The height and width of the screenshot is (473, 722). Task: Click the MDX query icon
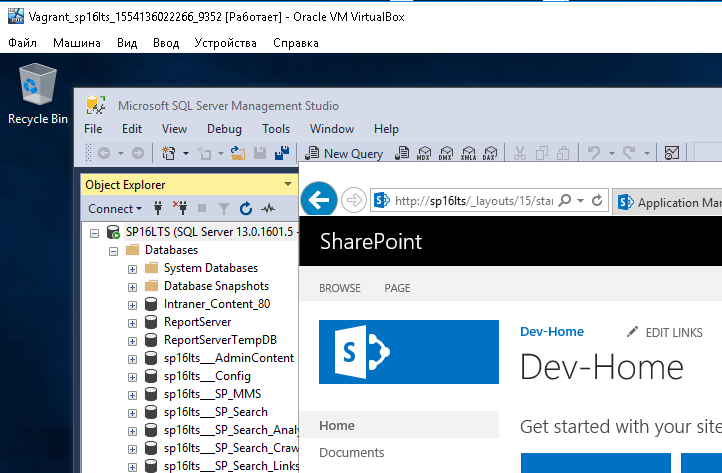pyautogui.click(x=423, y=153)
